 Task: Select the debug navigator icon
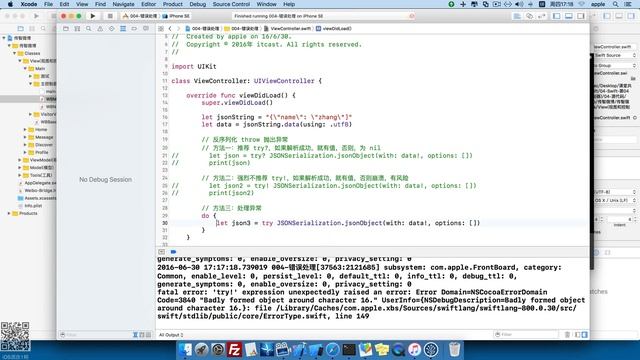point(123,29)
